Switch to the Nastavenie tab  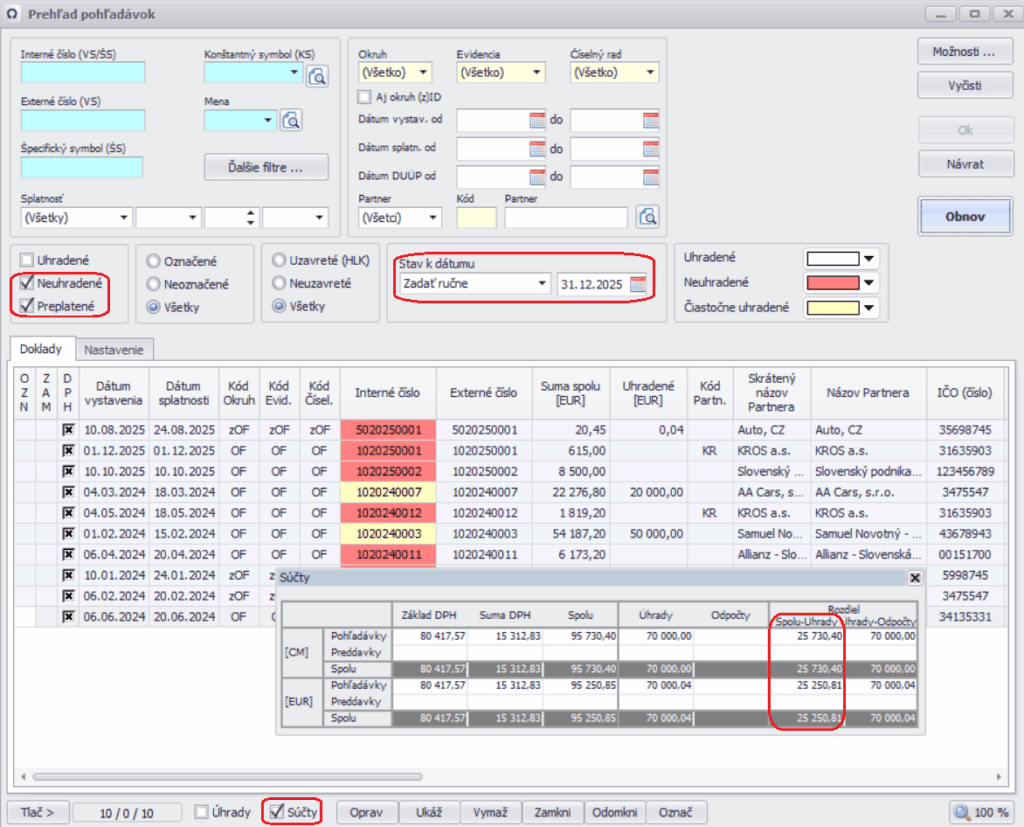click(113, 350)
